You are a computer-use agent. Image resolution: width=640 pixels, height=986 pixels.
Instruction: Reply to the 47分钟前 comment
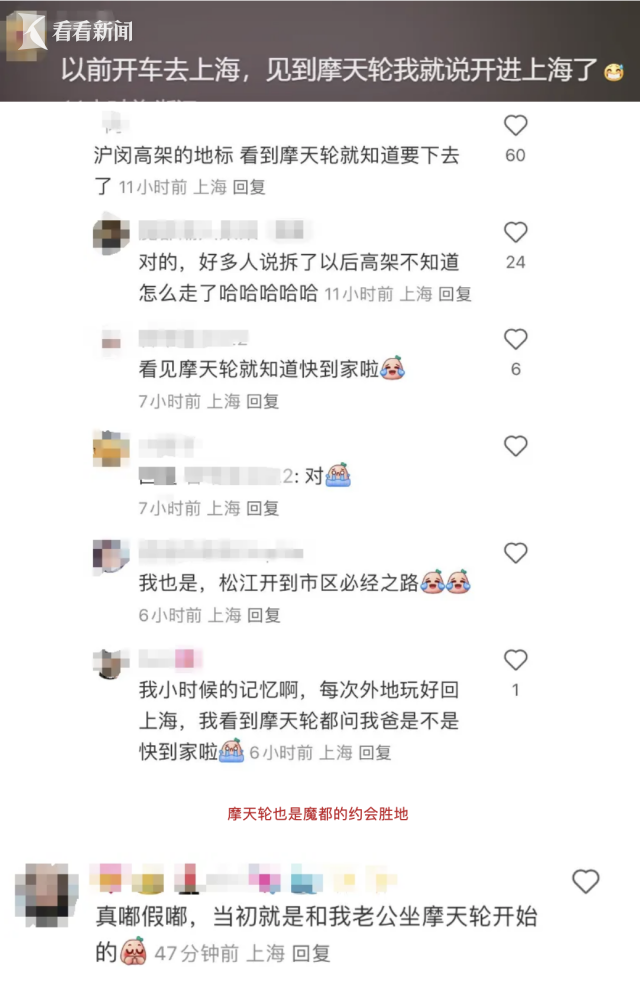311,953
